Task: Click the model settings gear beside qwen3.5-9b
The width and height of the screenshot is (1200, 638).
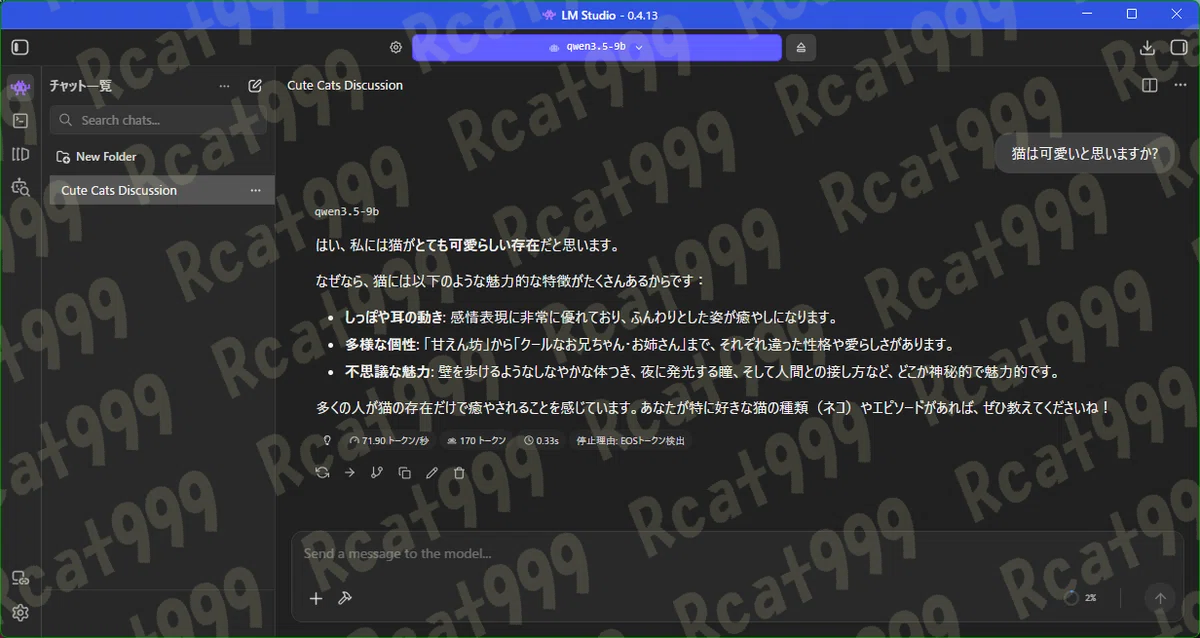Action: [x=396, y=47]
